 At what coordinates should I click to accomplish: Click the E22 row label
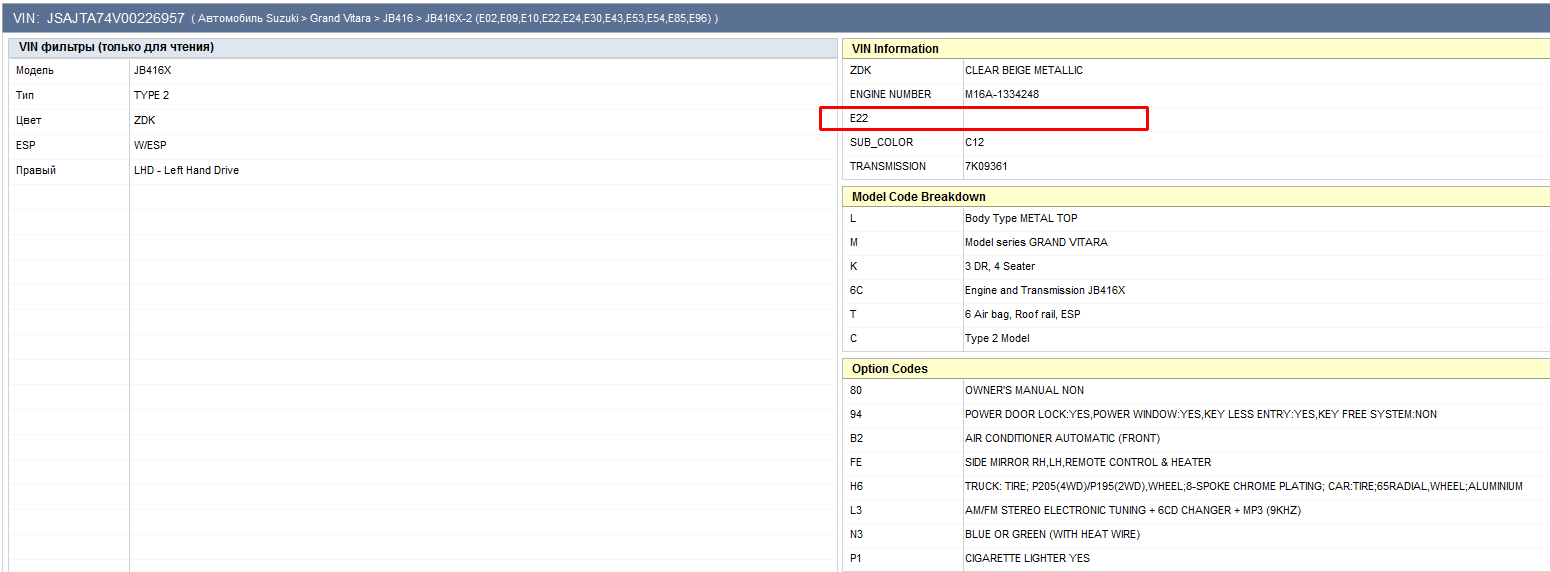859,119
